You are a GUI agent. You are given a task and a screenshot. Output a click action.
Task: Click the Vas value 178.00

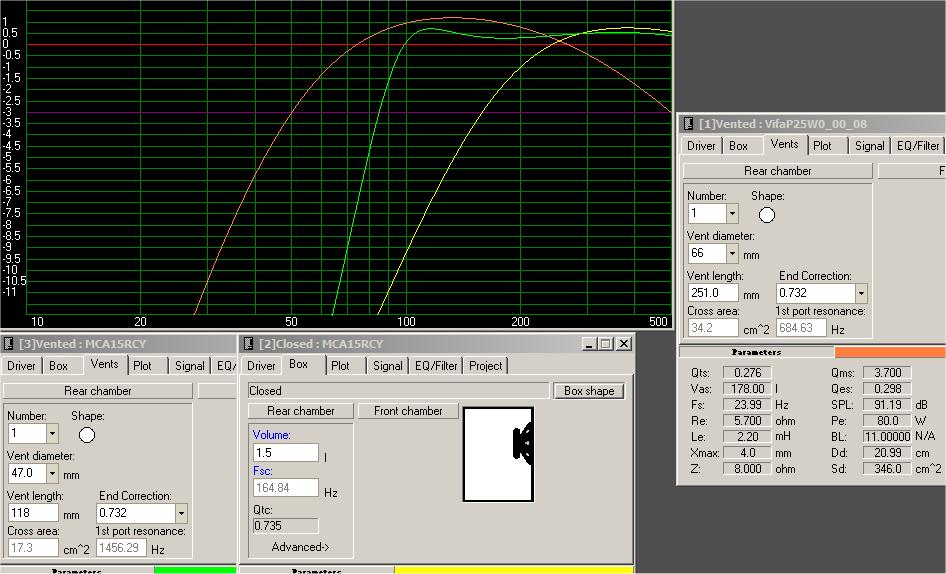747,389
